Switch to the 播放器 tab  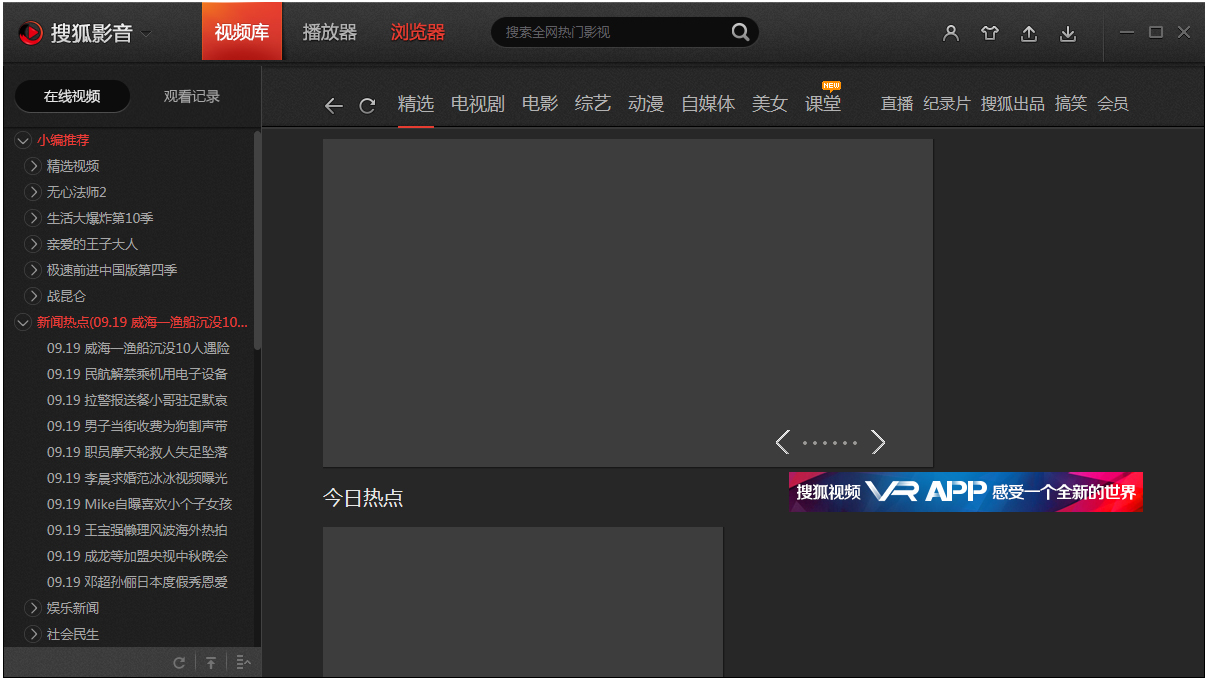329,32
